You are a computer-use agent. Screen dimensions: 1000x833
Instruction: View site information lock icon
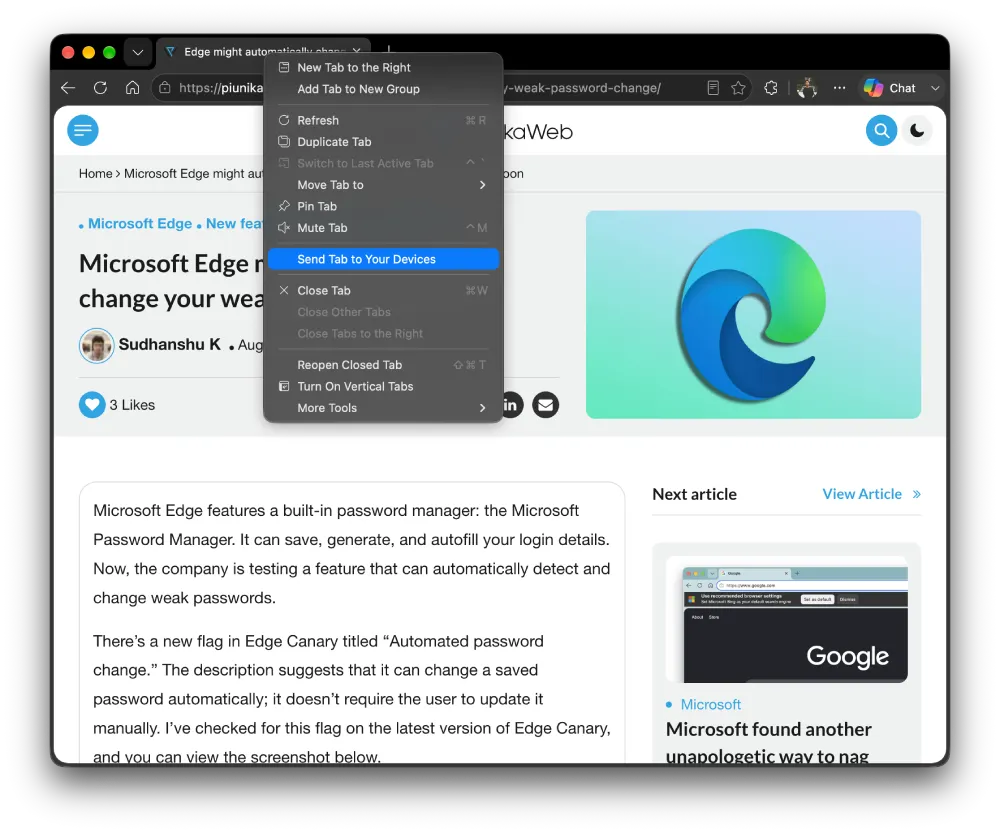(x=165, y=88)
